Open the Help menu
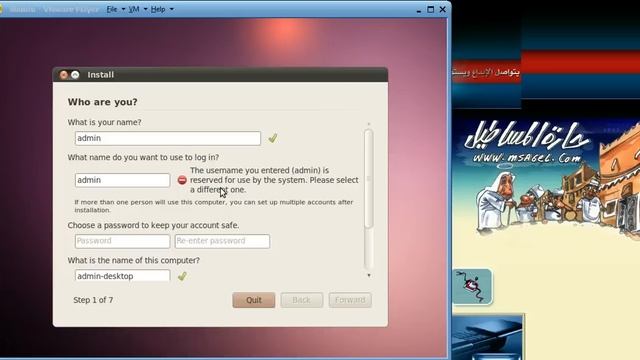The width and height of the screenshot is (640, 360). pos(158,9)
